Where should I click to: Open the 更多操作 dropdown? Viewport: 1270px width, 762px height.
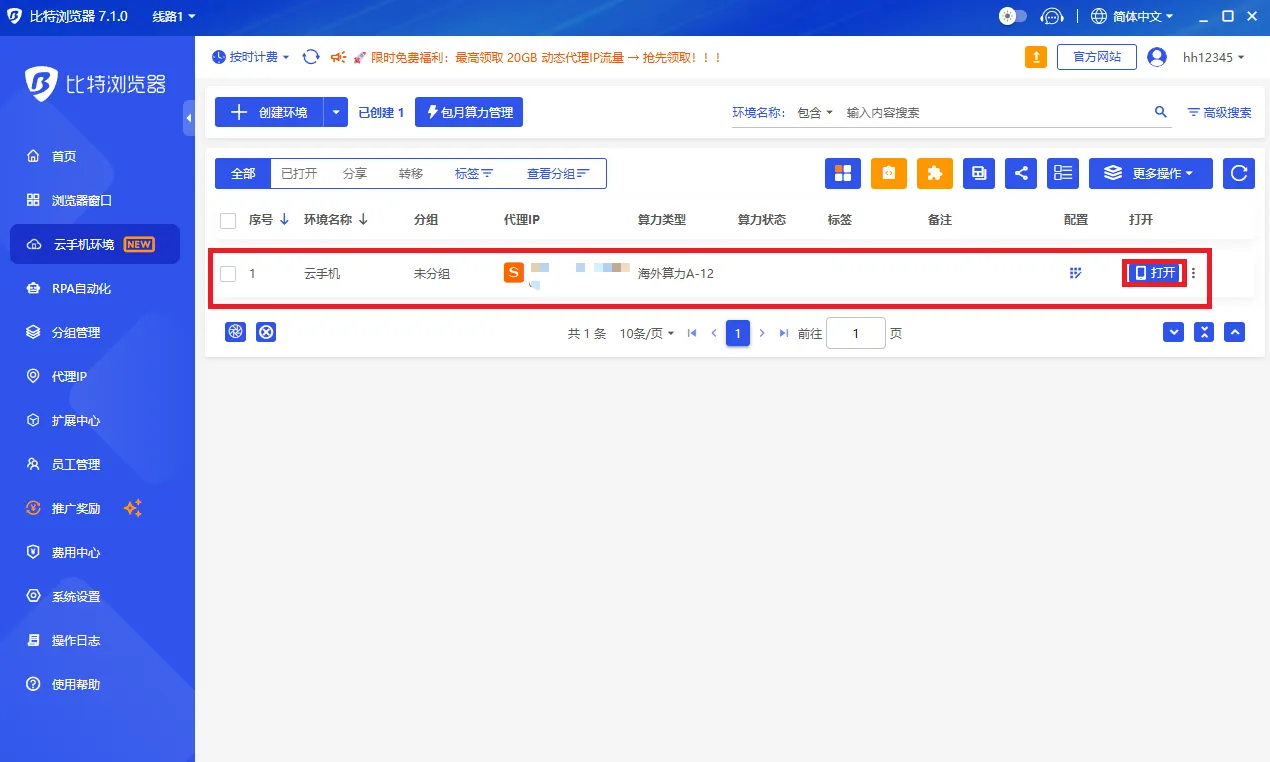click(x=1150, y=173)
